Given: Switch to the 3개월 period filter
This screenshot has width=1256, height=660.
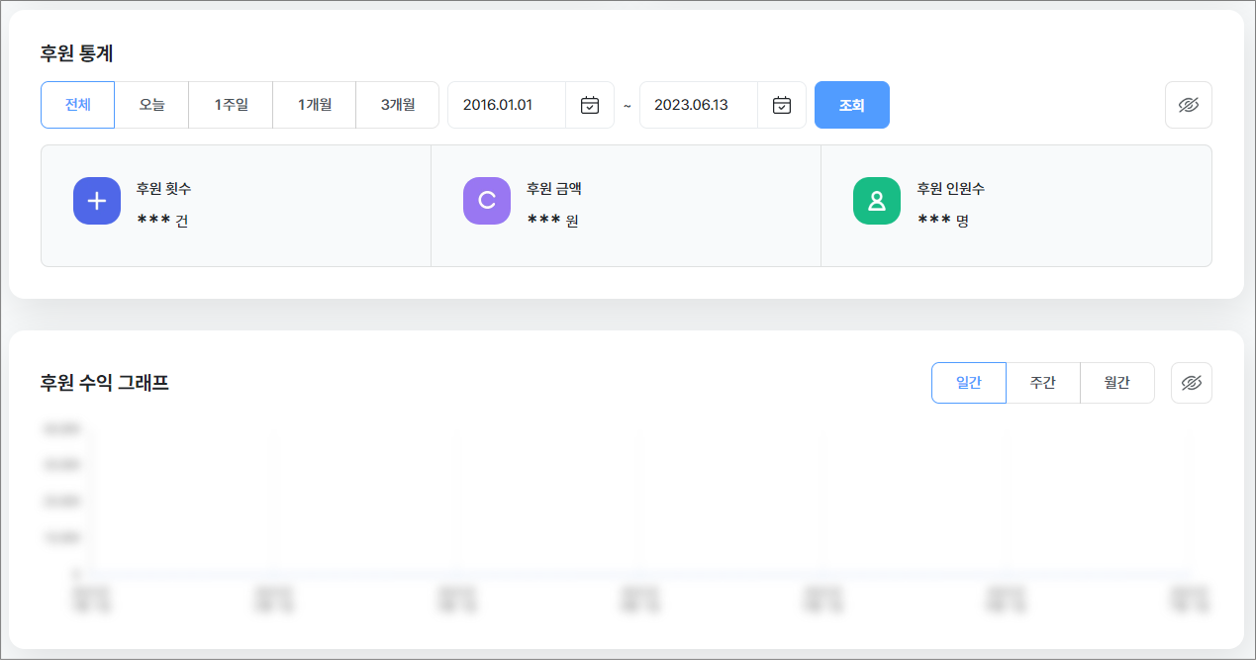Looking at the screenshot, I should click(x=397, y=105).
